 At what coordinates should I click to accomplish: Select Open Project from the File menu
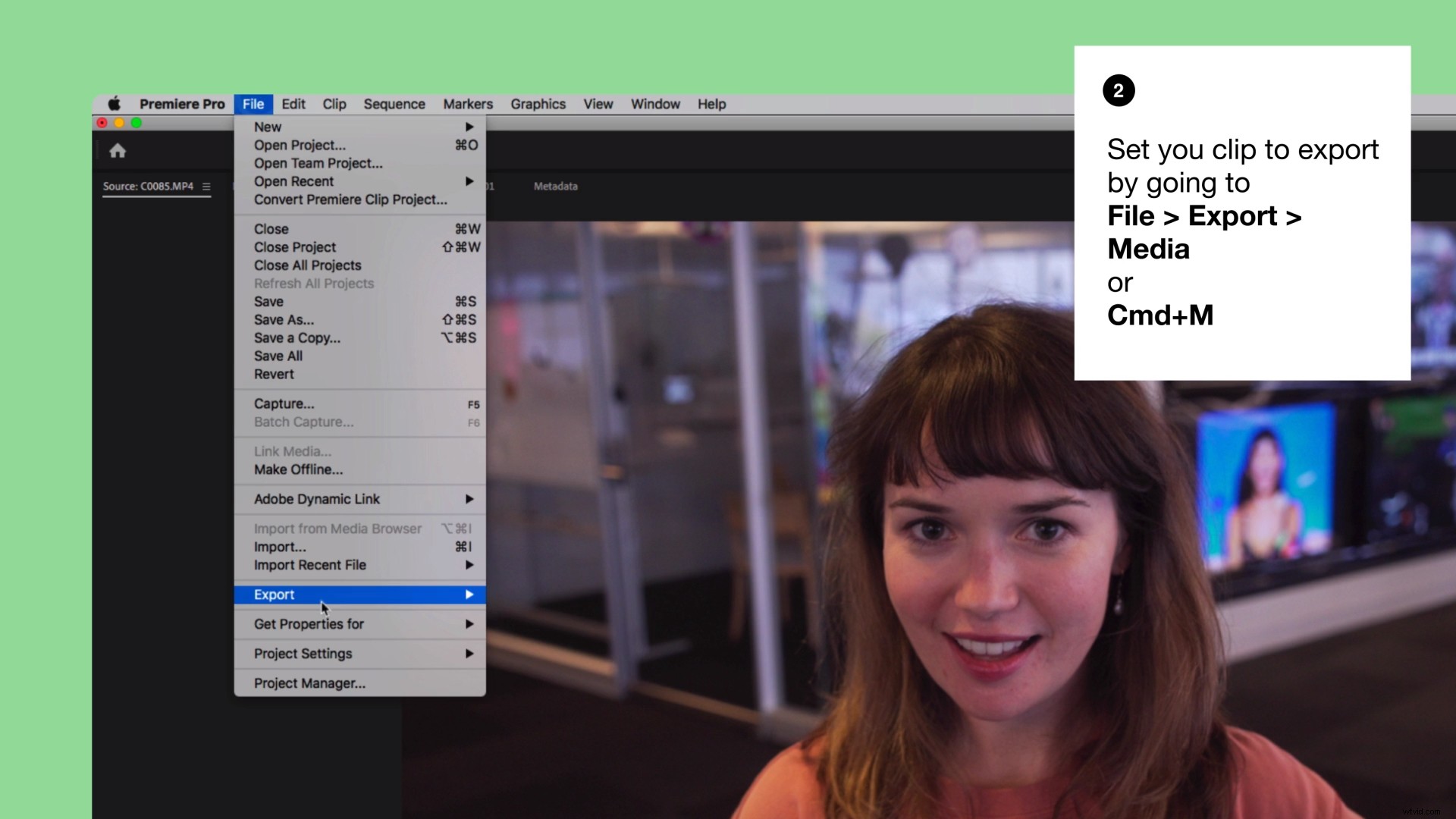point(300,145)
